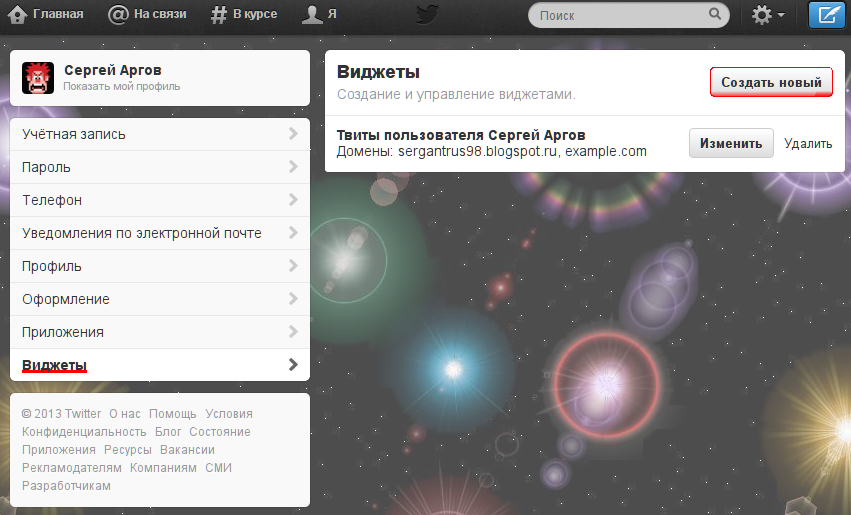The width and height of the screenshot is (851, 515).
Task: Open the О нас footer link
Action: coord(125,414)
